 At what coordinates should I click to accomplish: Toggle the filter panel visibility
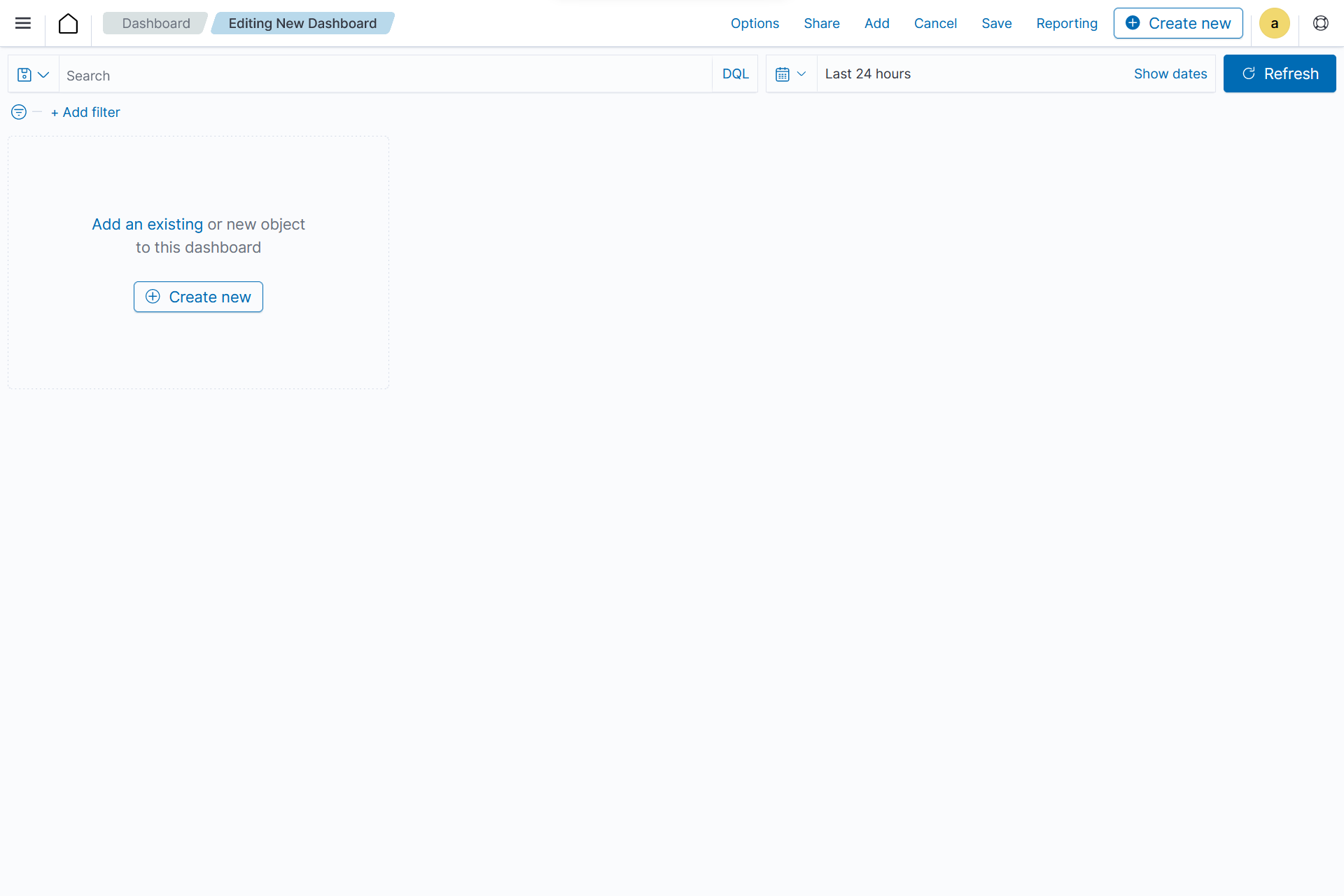[19, 112]
